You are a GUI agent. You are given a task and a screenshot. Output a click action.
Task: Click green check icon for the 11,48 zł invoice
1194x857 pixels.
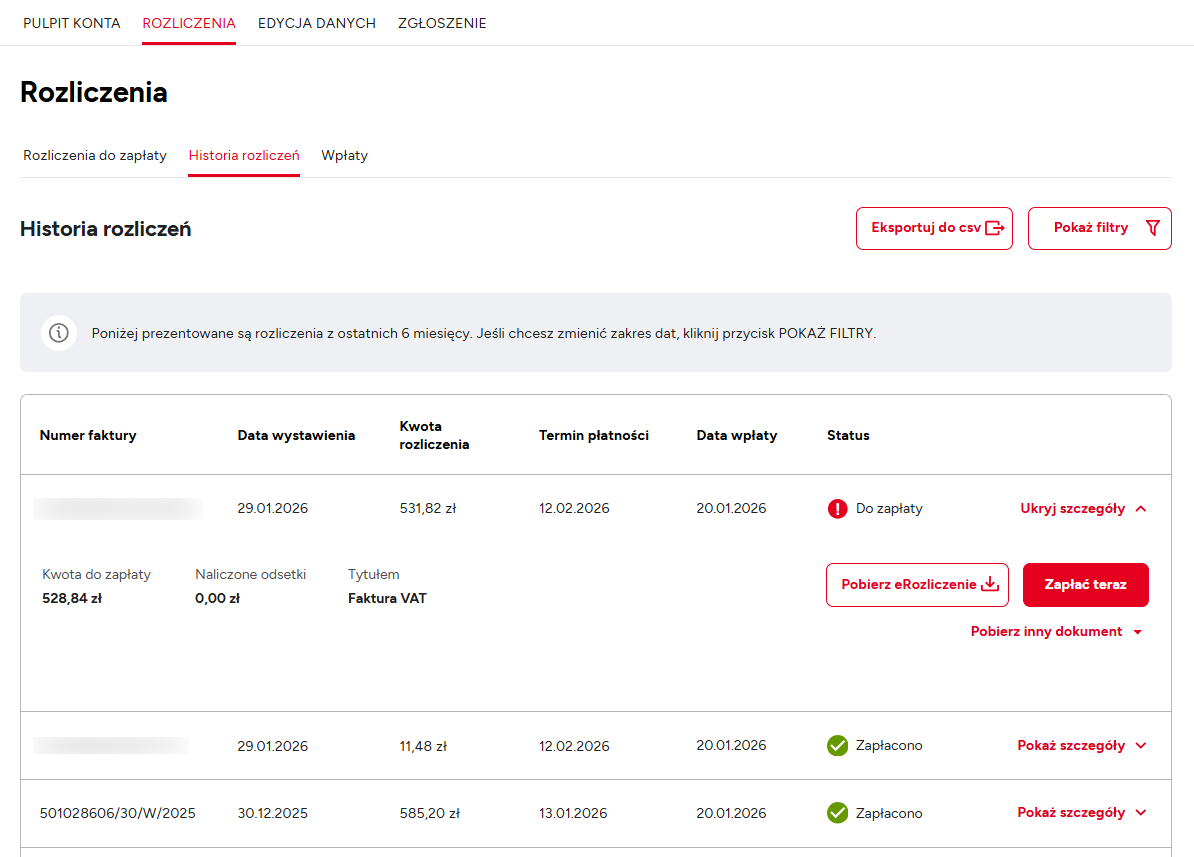(837, 746)
